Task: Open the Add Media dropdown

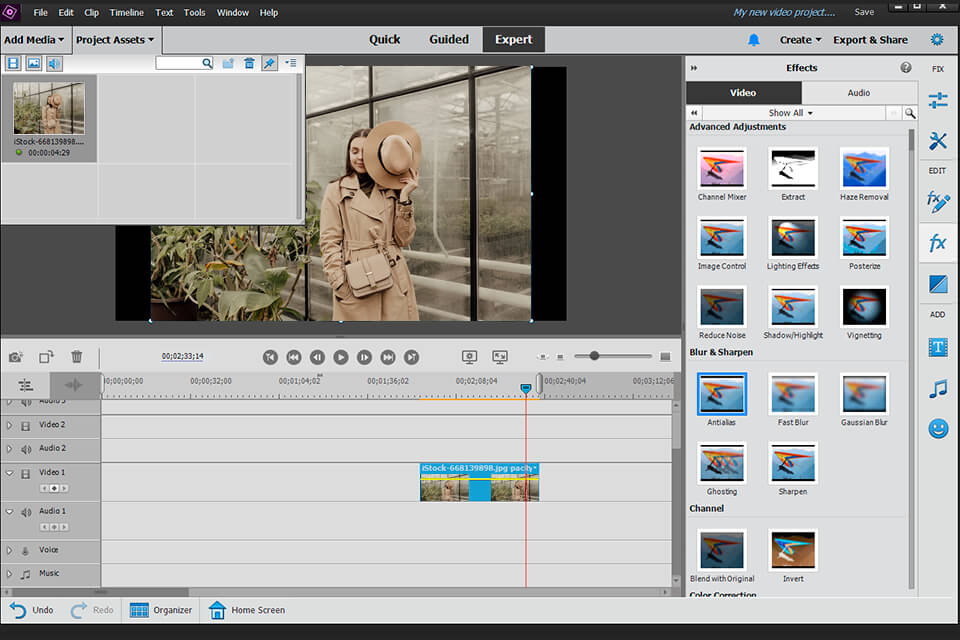Action: click(34, 39)
